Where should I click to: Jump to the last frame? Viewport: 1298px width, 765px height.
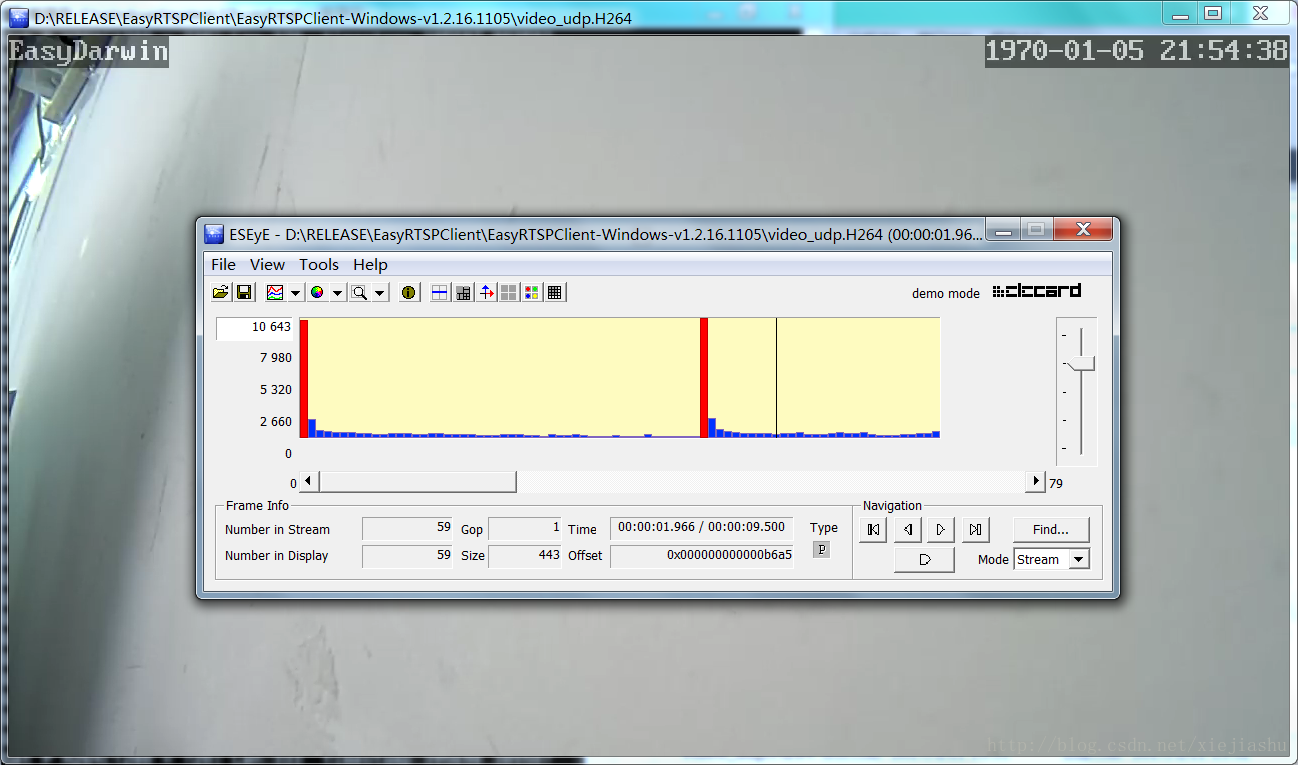click(975, 530)
